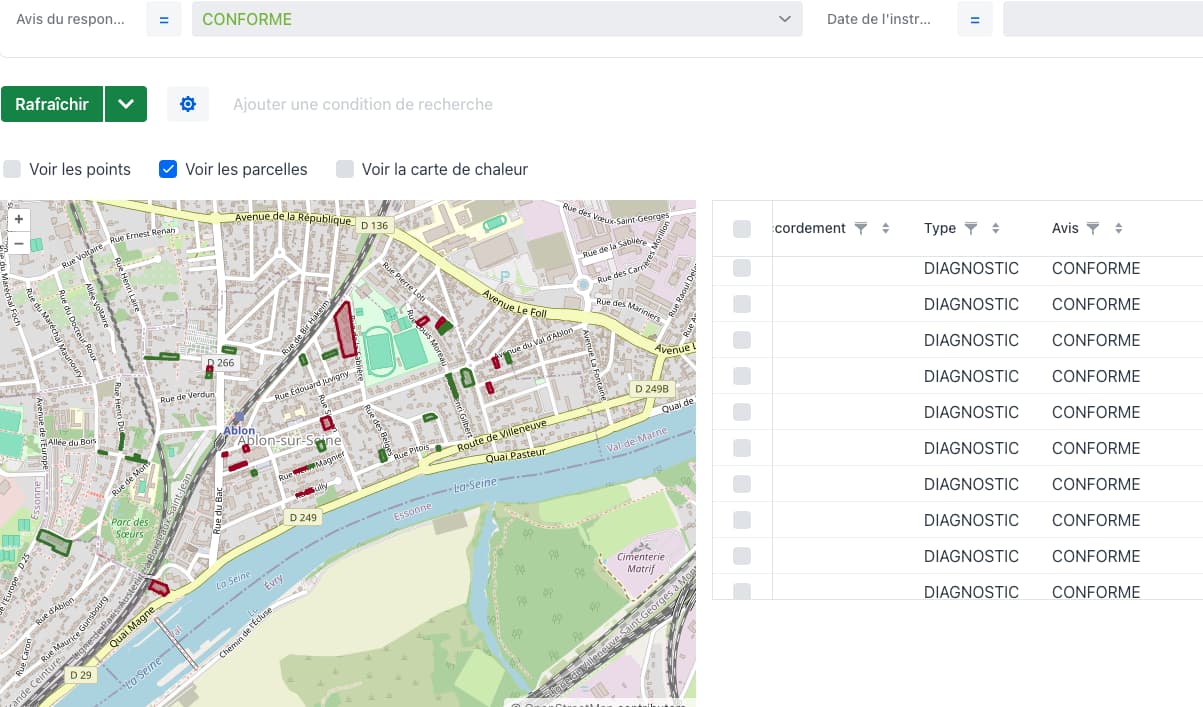Sort the Type column

(995, 229)
